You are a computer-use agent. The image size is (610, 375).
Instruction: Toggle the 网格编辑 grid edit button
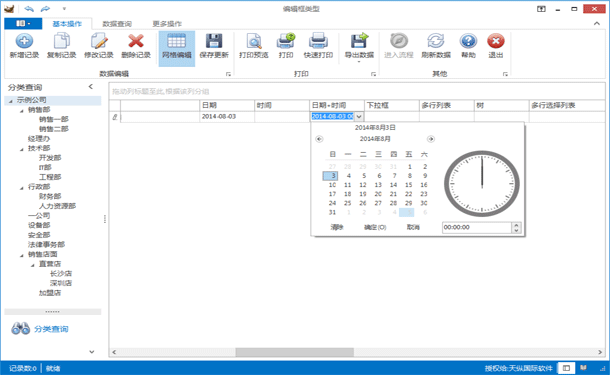(x=177, y=48)
